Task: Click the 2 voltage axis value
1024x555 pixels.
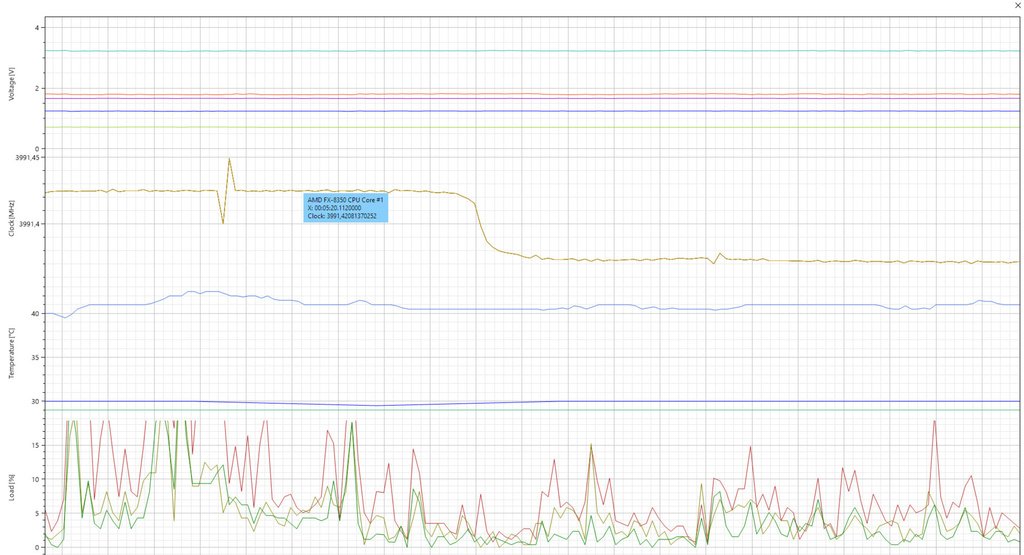Action: 37,88
